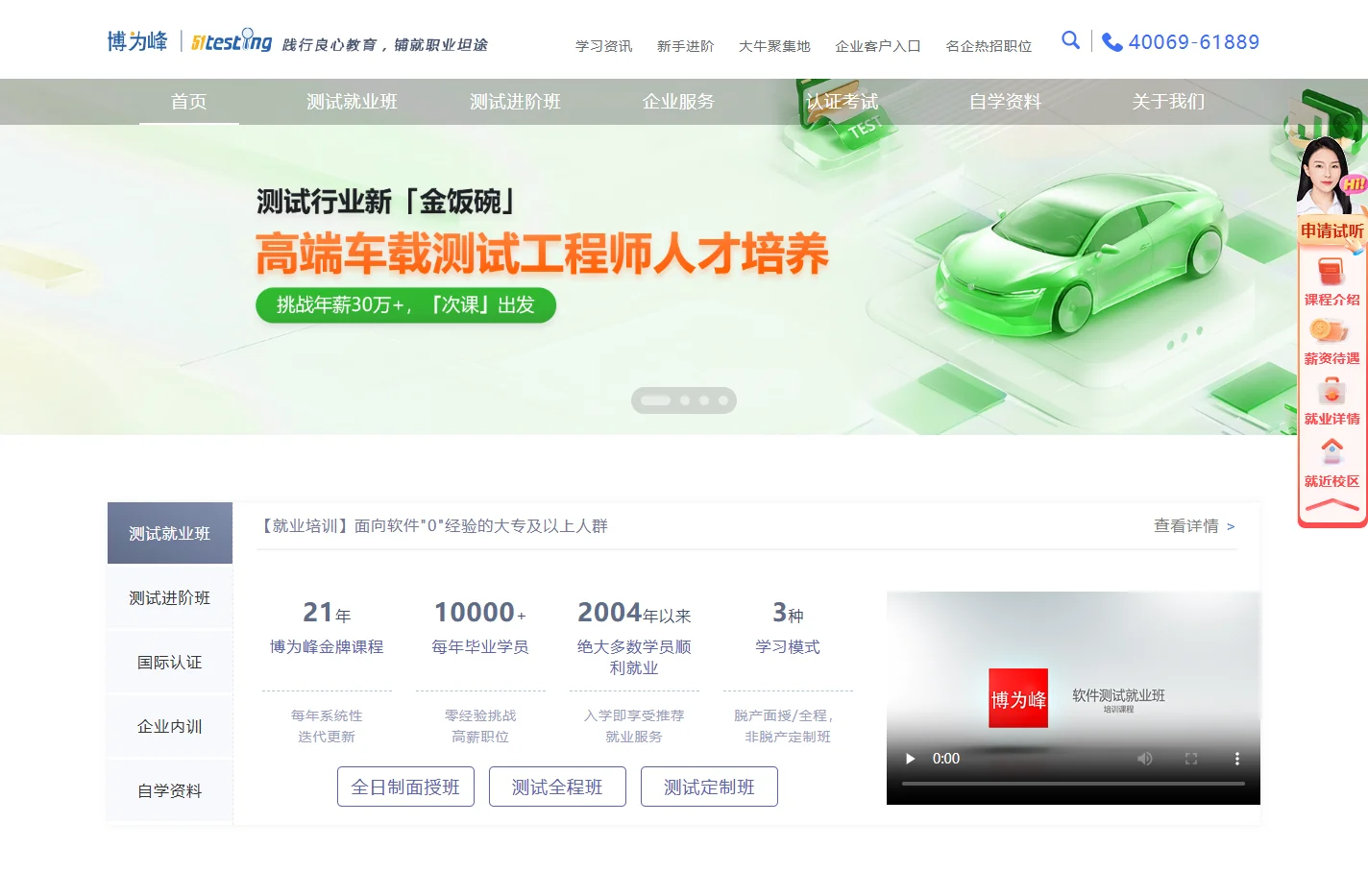Click the 绝大多数学员顺利就业 text
This screenshot has height=896, width=1368.
634,657
